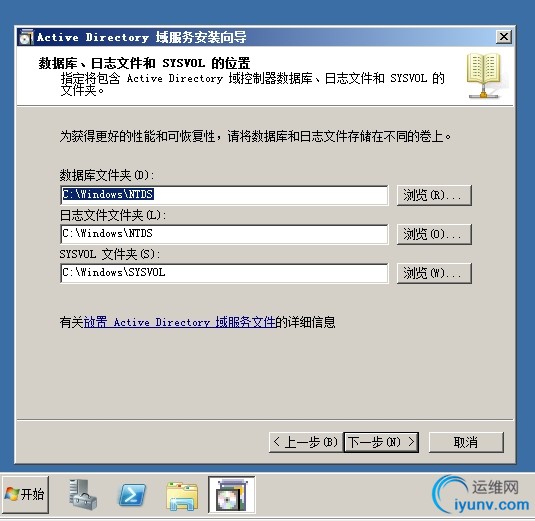Screen dimensions: 535x521
Task: Browse for SYSVOL folder with 浏览(W)
Action: click(x=434, y=273)
